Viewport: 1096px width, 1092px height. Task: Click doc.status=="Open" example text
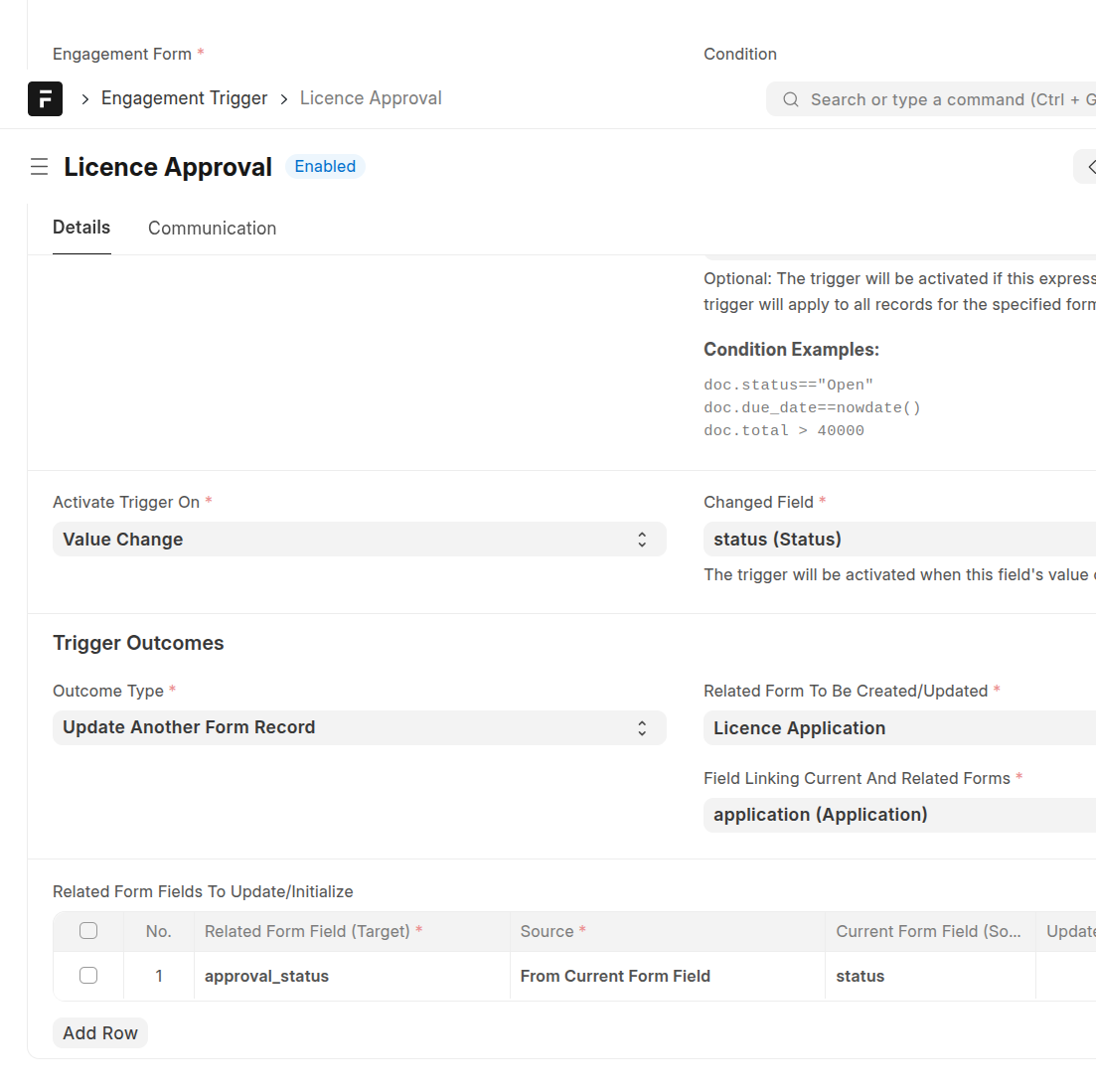tap(788, 385)
